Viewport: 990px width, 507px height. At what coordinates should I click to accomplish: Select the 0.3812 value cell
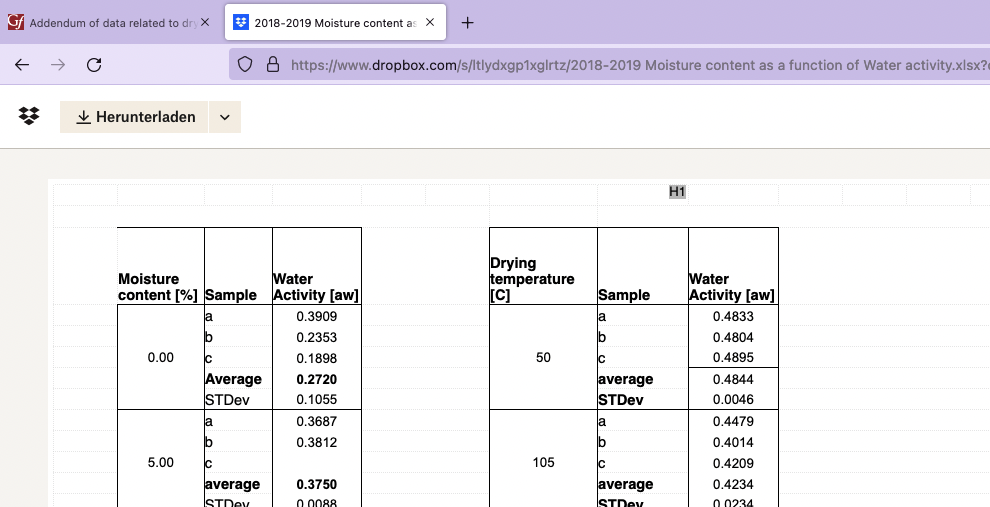317,442
